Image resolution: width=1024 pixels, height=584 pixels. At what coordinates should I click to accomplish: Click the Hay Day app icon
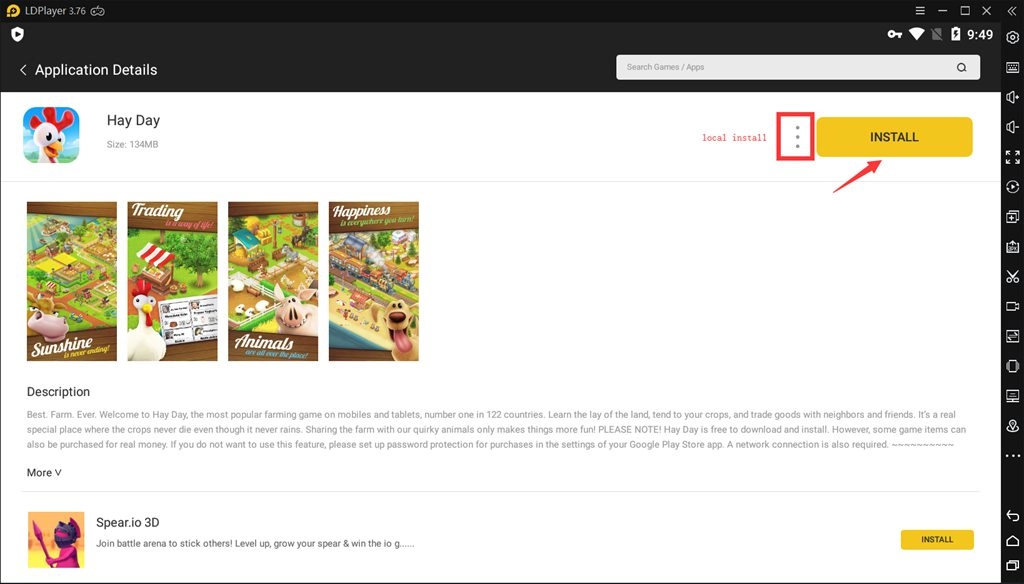tap(51, 135)
